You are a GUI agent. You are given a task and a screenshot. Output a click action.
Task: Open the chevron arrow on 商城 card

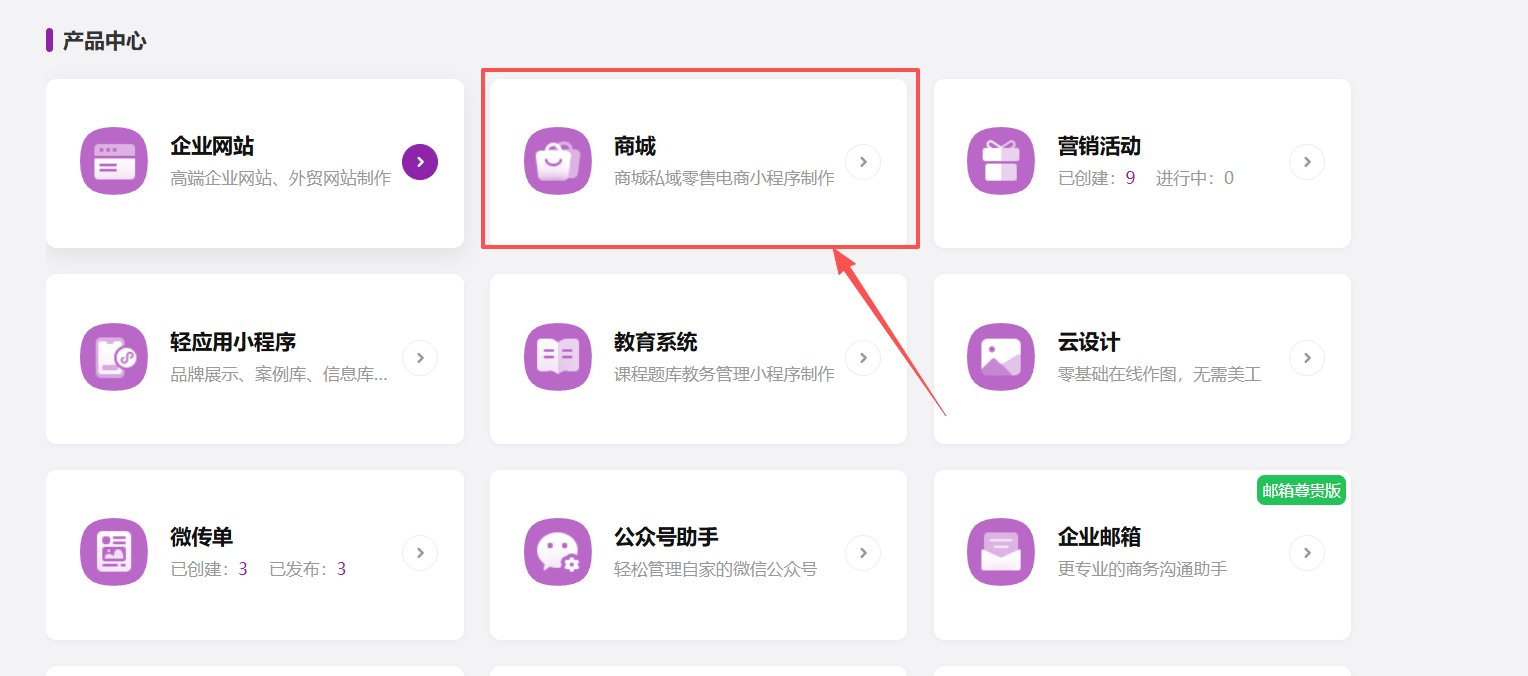point(863,162)
